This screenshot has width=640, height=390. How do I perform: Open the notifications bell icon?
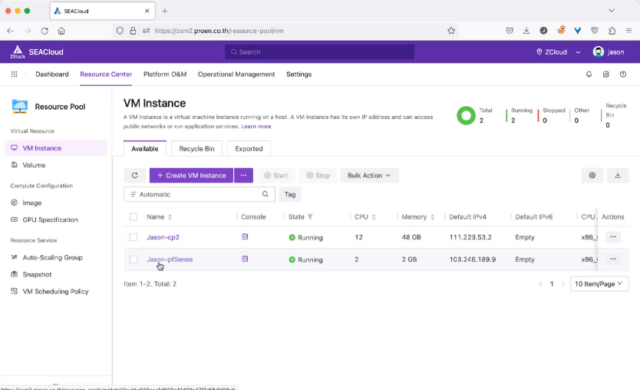(589, 74)
